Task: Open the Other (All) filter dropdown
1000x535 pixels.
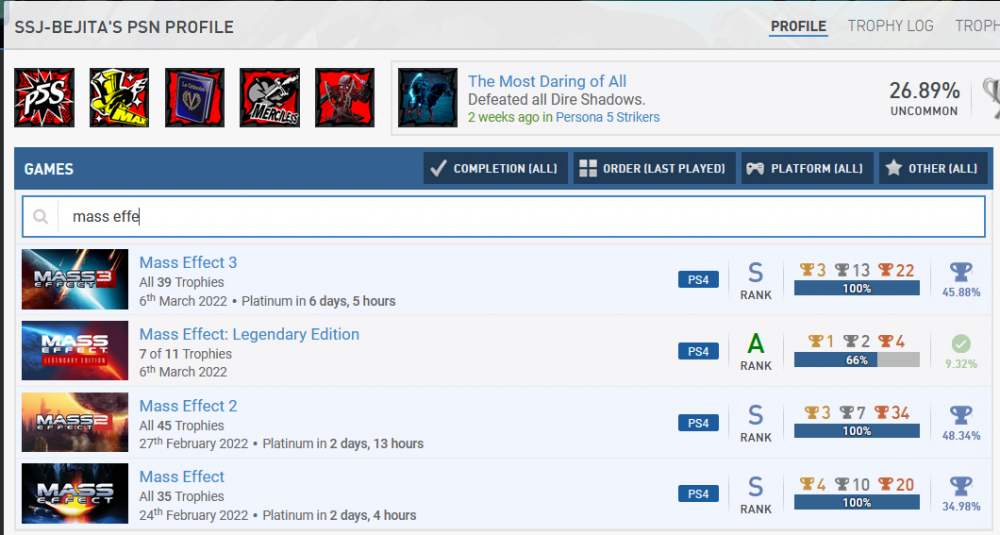Action: tap(932, 169)
